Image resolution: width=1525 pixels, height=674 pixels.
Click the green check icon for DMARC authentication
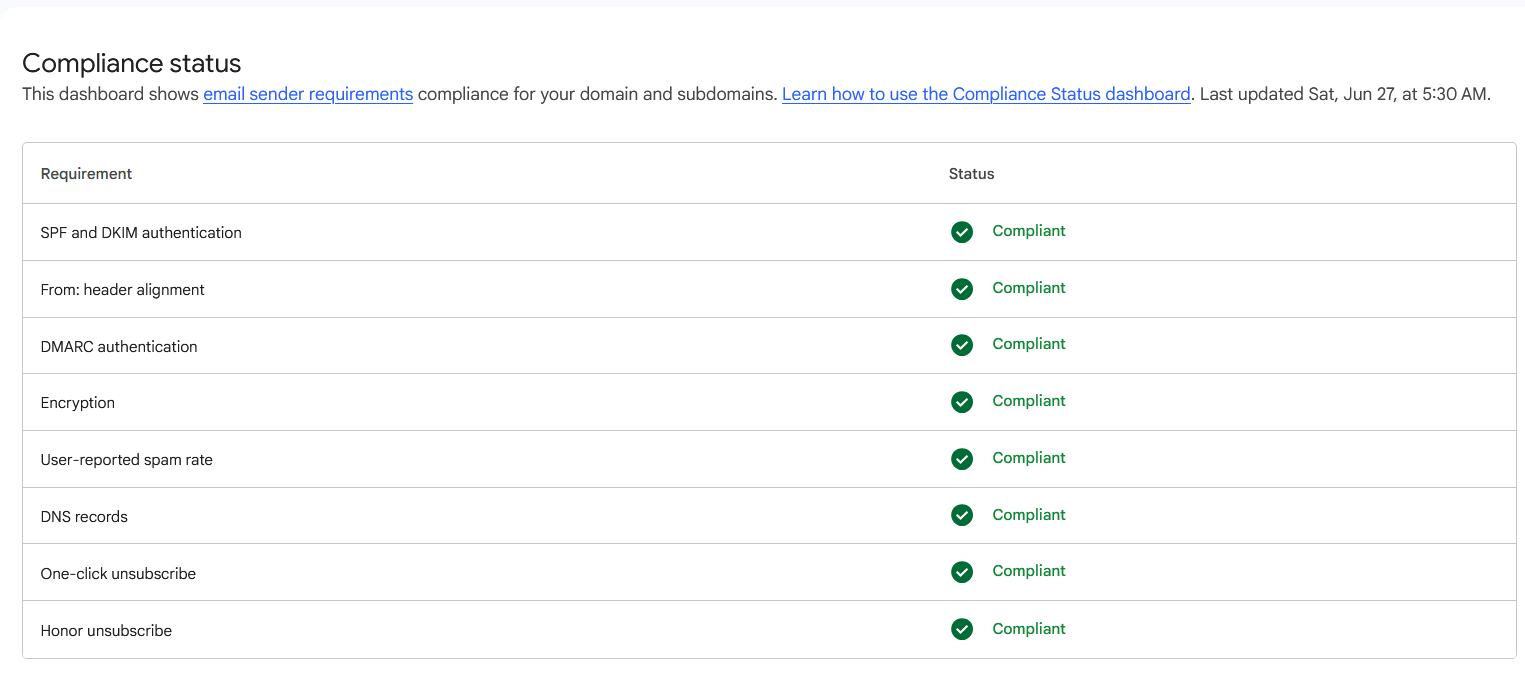point(962,345)
